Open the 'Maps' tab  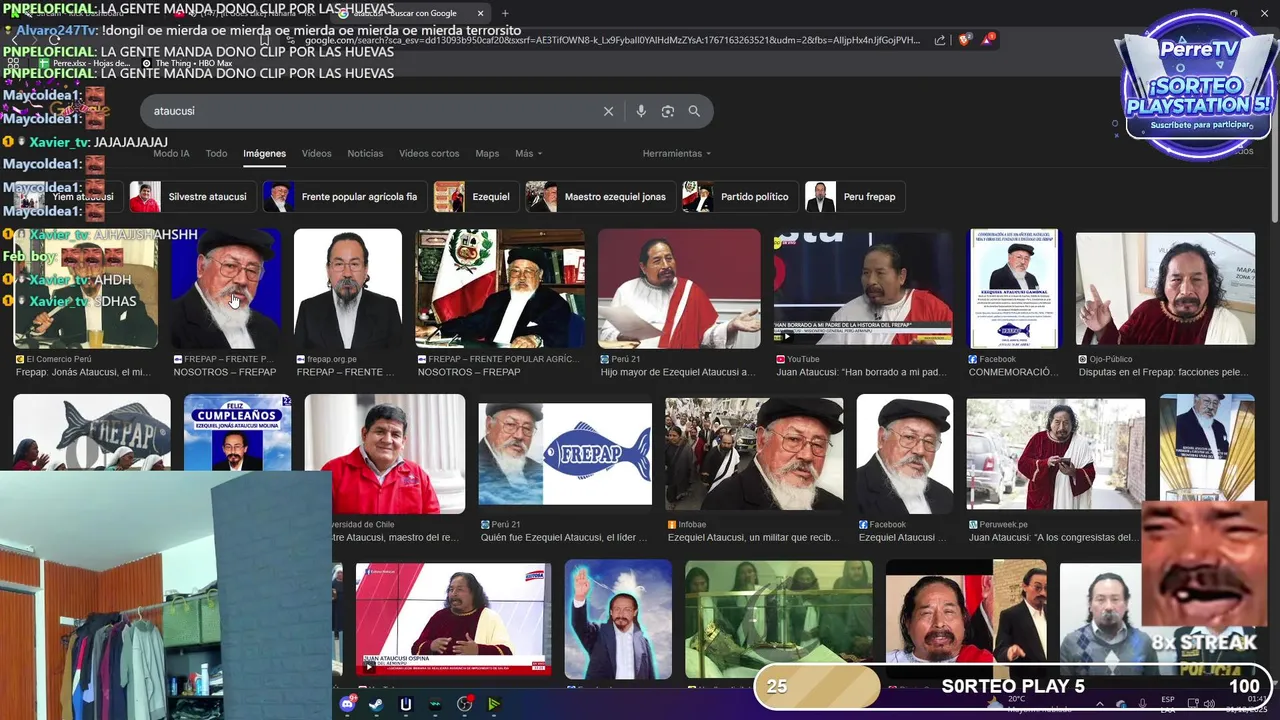[x=487, y=154]
